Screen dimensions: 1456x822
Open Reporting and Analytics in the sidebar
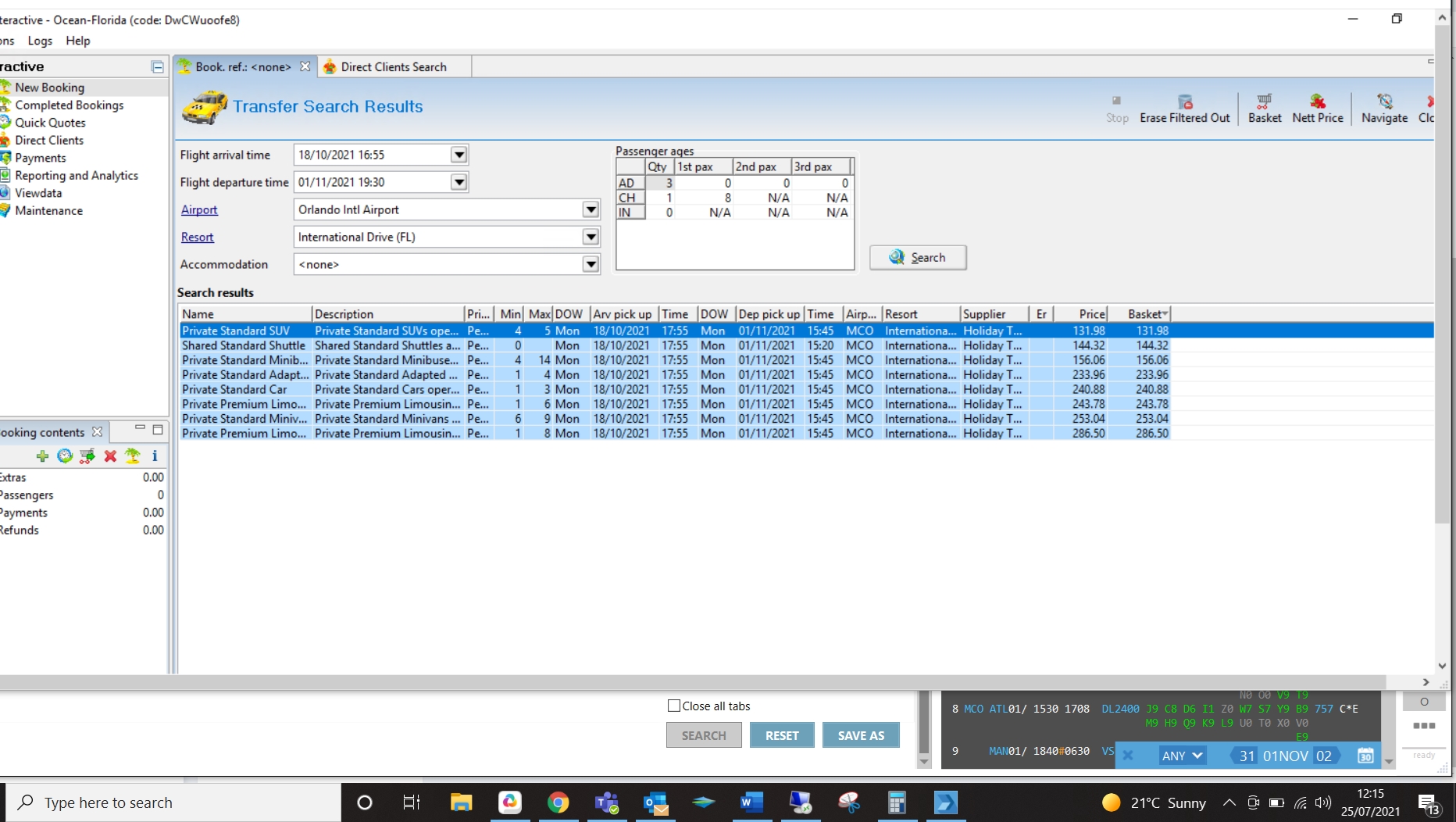77,175
